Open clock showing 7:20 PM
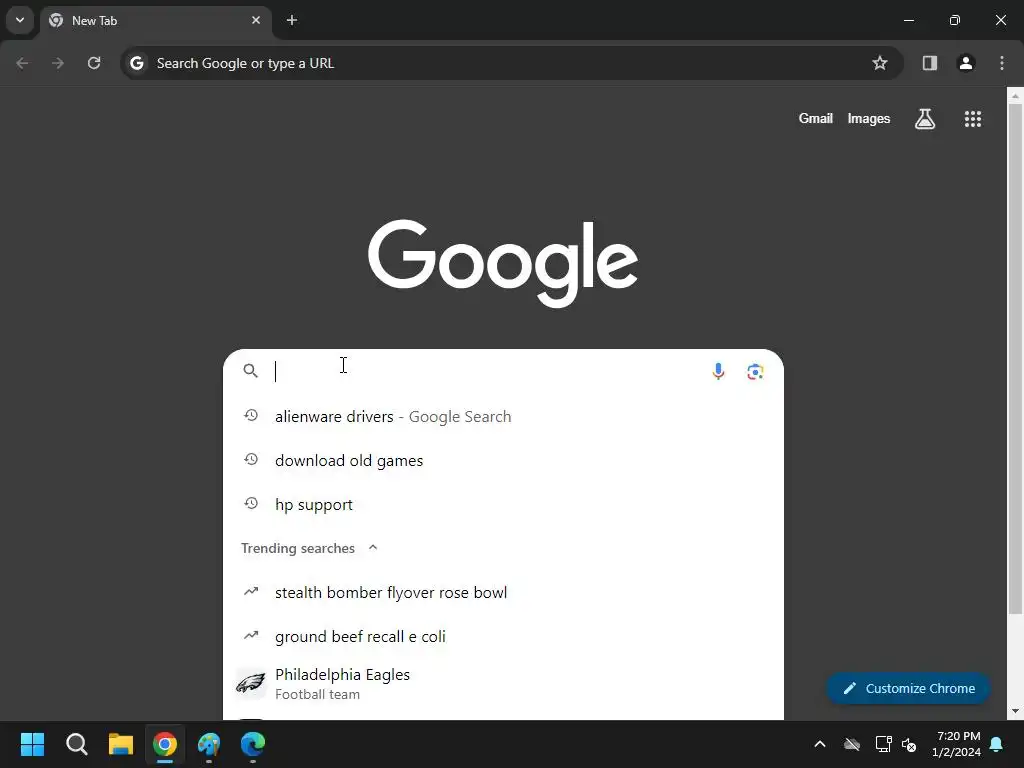The image size is (1024, 768). 956,744
